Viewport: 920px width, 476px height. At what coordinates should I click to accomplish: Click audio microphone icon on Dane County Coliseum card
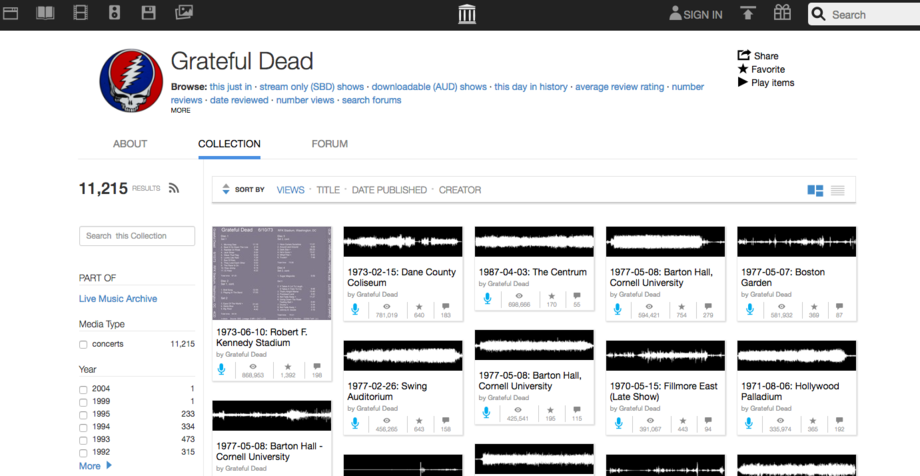point(355,309)
